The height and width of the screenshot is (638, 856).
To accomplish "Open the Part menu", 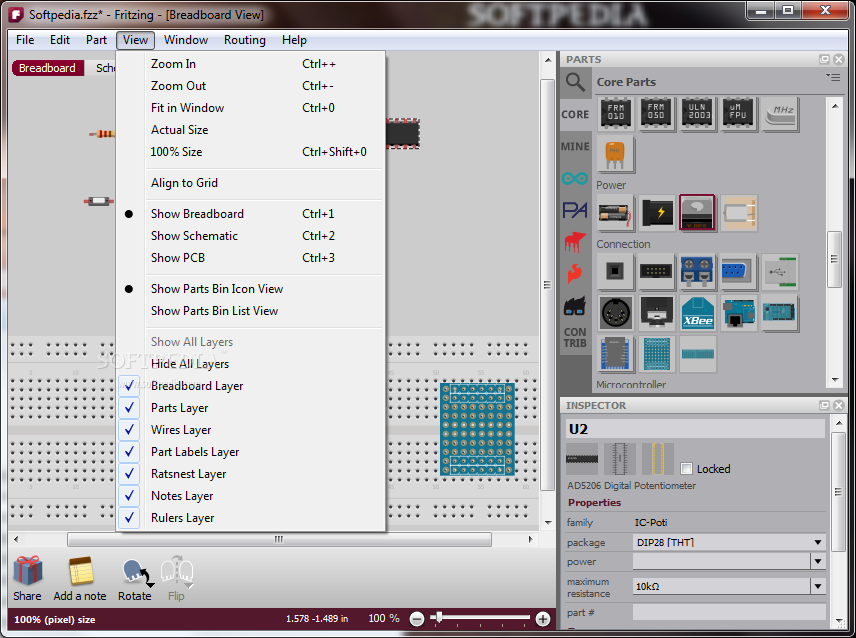I will [x=96, y=40].
